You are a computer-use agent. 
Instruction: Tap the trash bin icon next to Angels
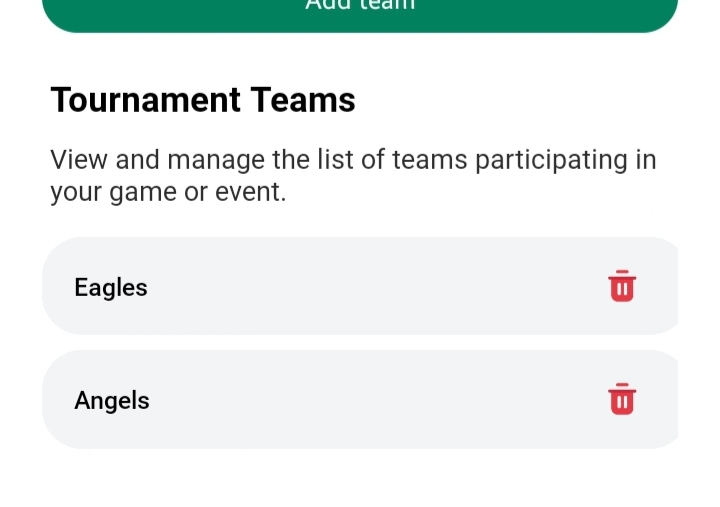coord(622,399)
